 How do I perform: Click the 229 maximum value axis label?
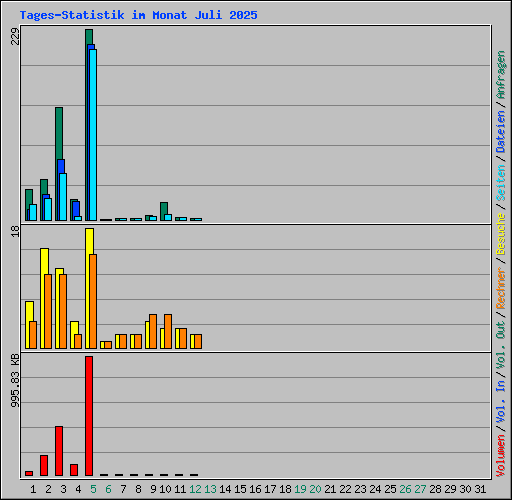tap(15, 36)
